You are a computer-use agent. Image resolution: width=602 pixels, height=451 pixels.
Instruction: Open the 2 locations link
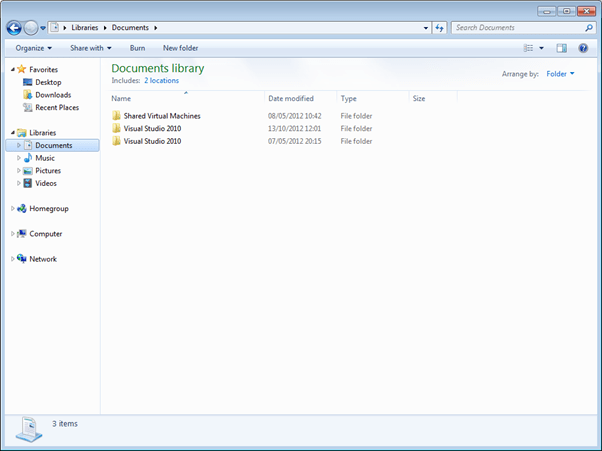pos(161,80)
